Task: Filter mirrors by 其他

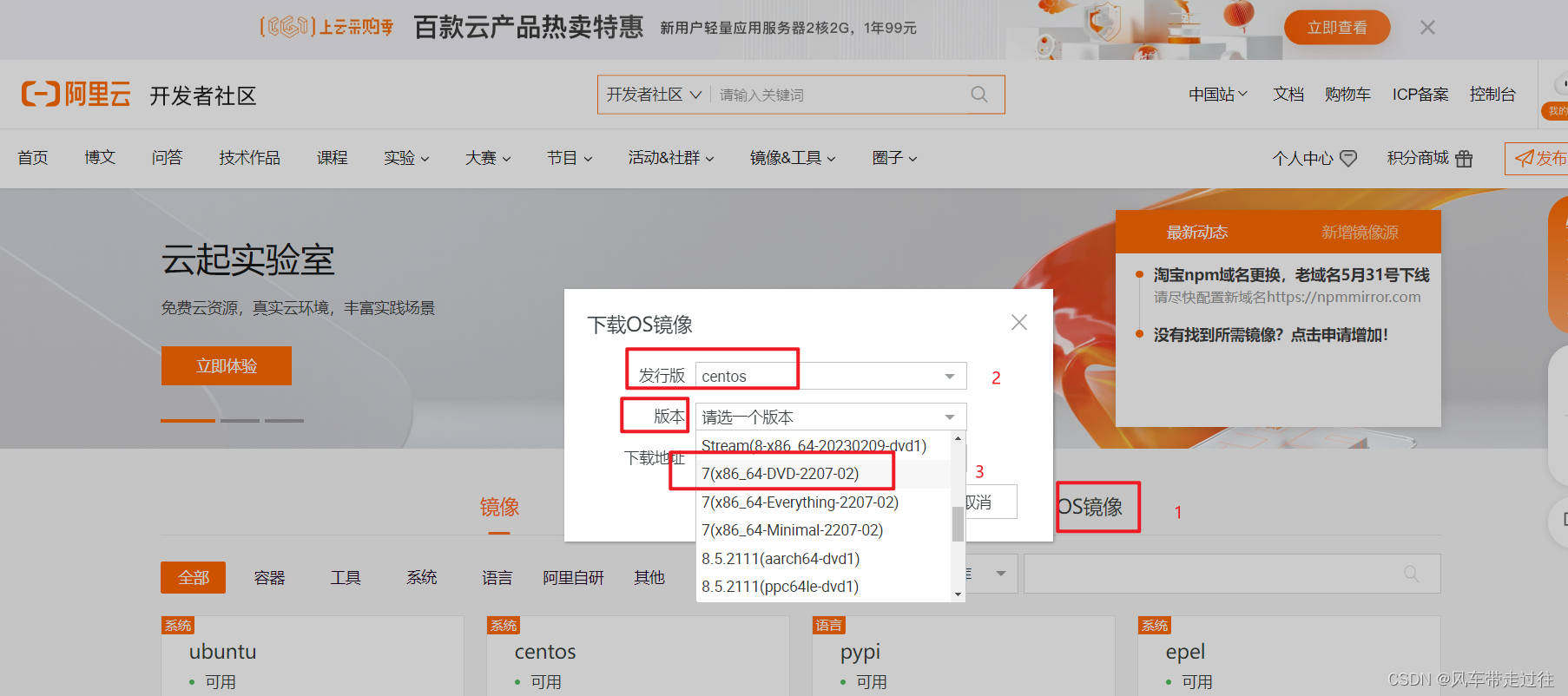Action: coord(649,578)
